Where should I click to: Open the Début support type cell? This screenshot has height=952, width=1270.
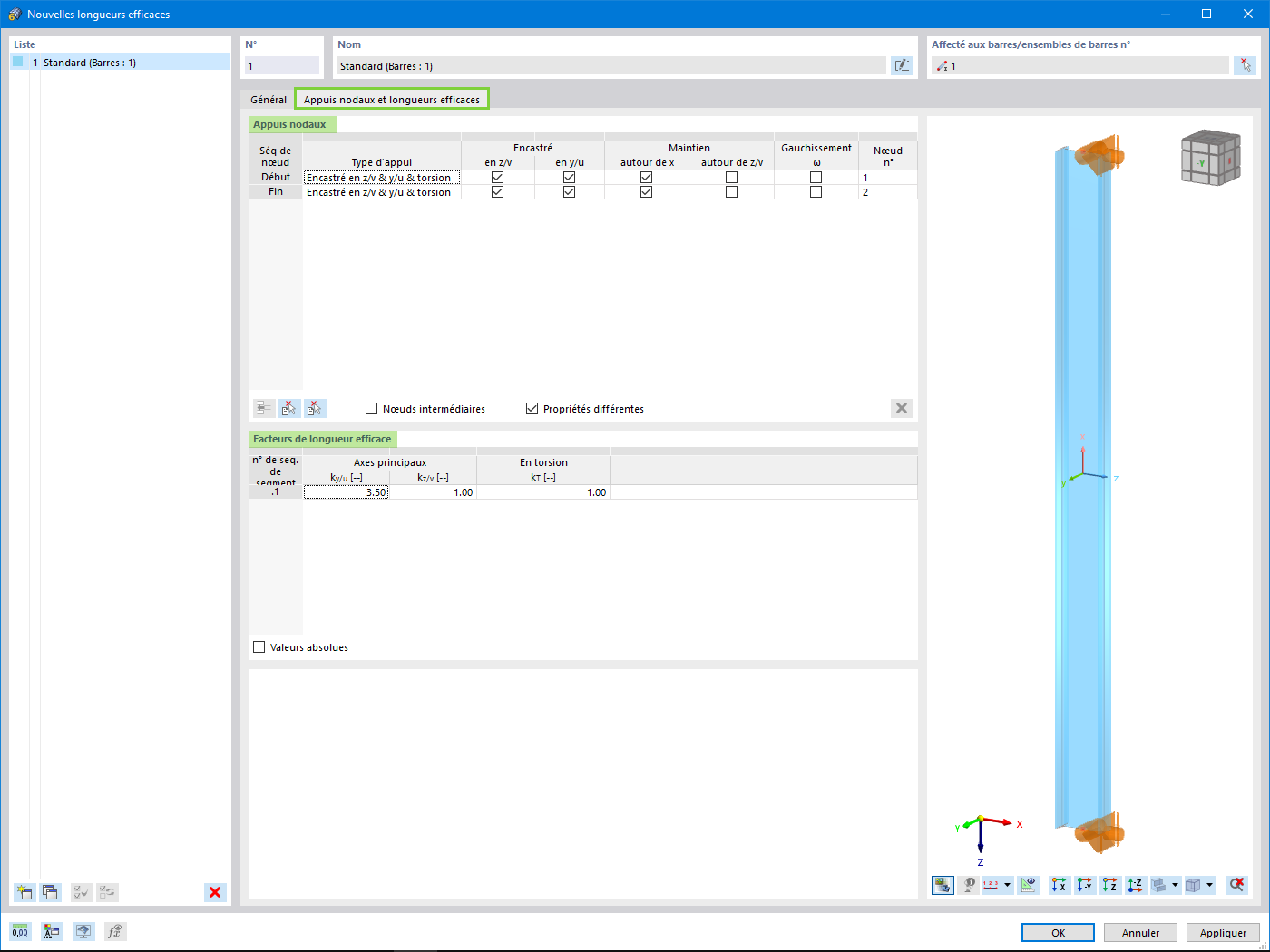tap(382, 178)
